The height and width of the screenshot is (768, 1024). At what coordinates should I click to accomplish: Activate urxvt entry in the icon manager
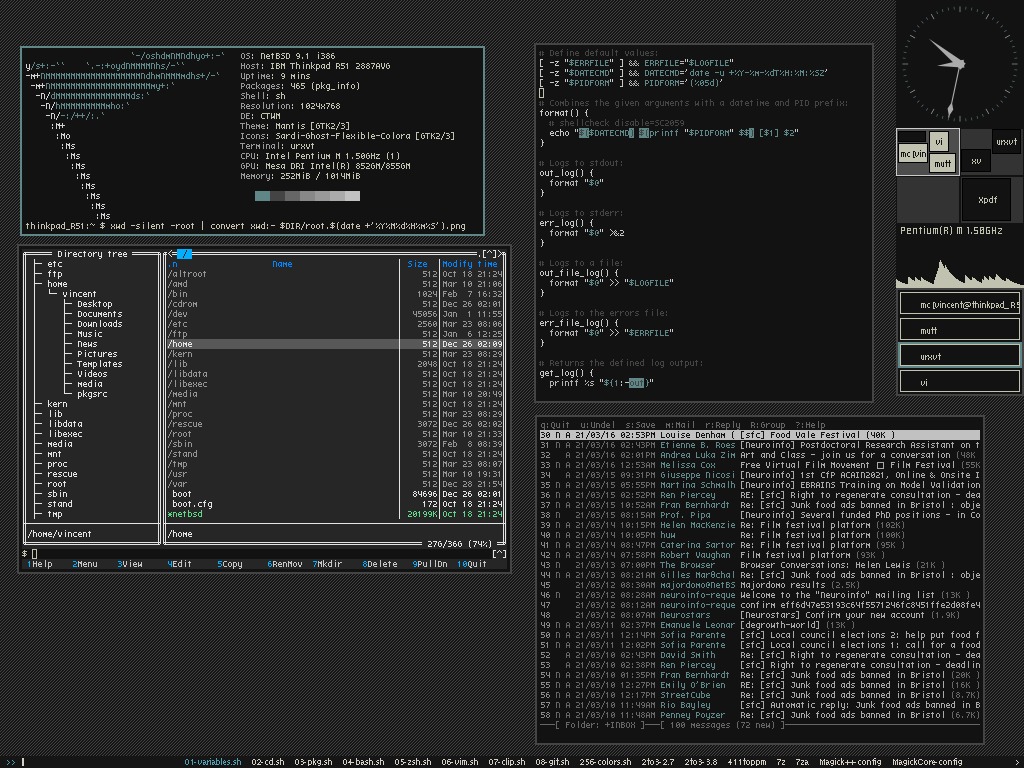(x=959, y=357)
